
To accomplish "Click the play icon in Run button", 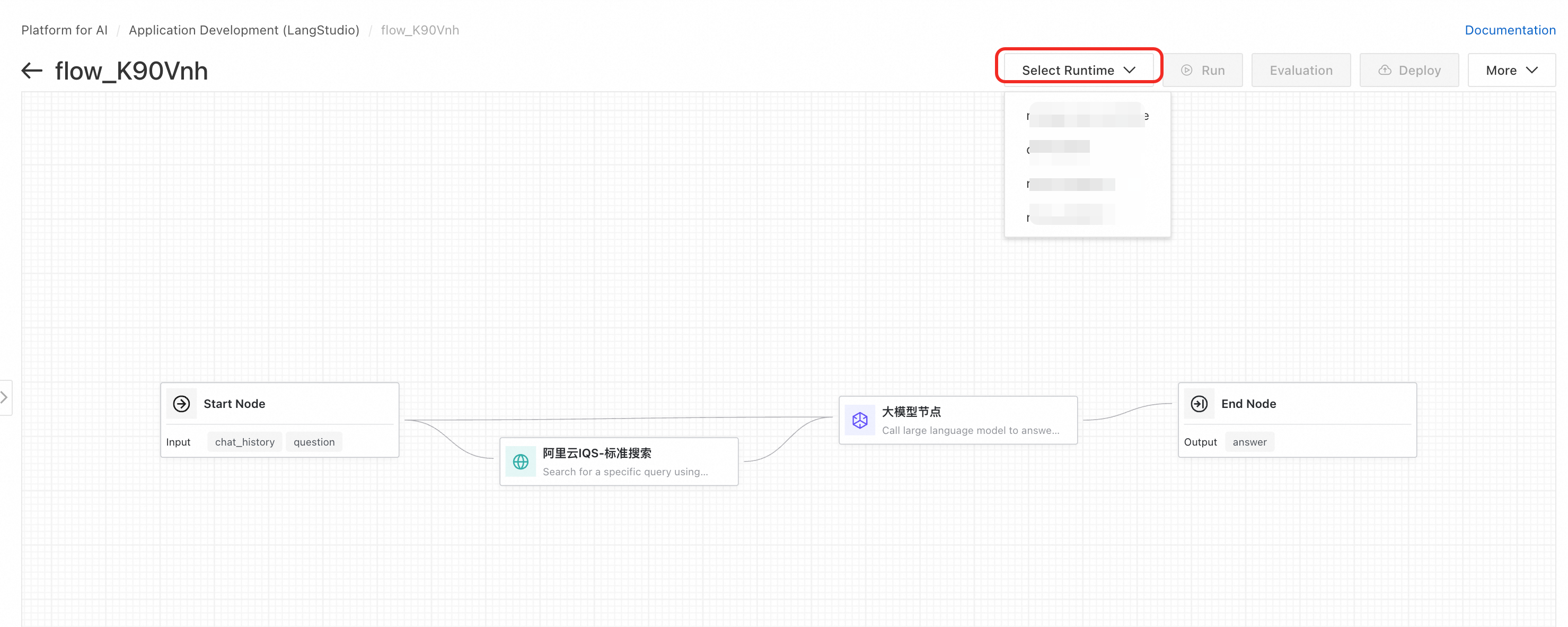I will (x=1186, y=70).
